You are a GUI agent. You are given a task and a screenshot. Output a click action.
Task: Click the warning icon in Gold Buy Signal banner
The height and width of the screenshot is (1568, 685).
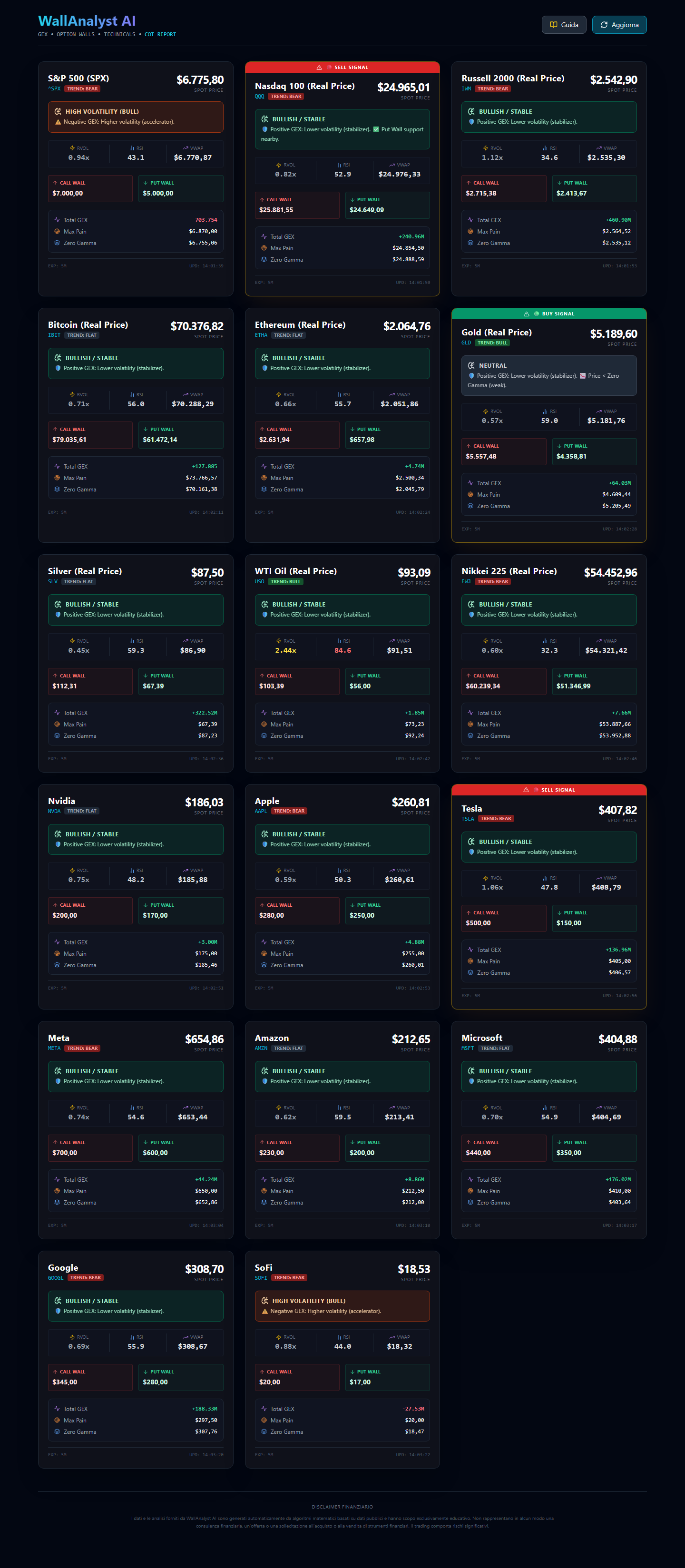click(526, 314)
